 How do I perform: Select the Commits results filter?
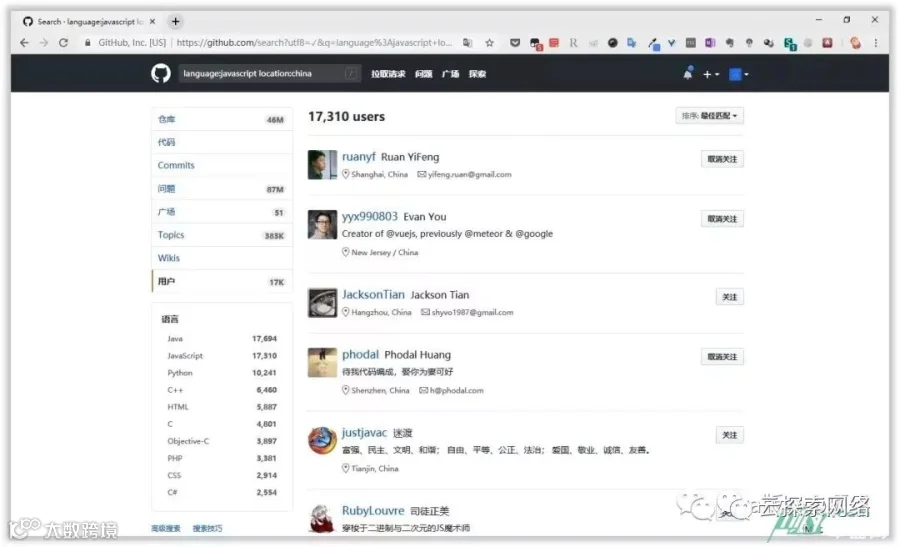(x=222, y=165)
